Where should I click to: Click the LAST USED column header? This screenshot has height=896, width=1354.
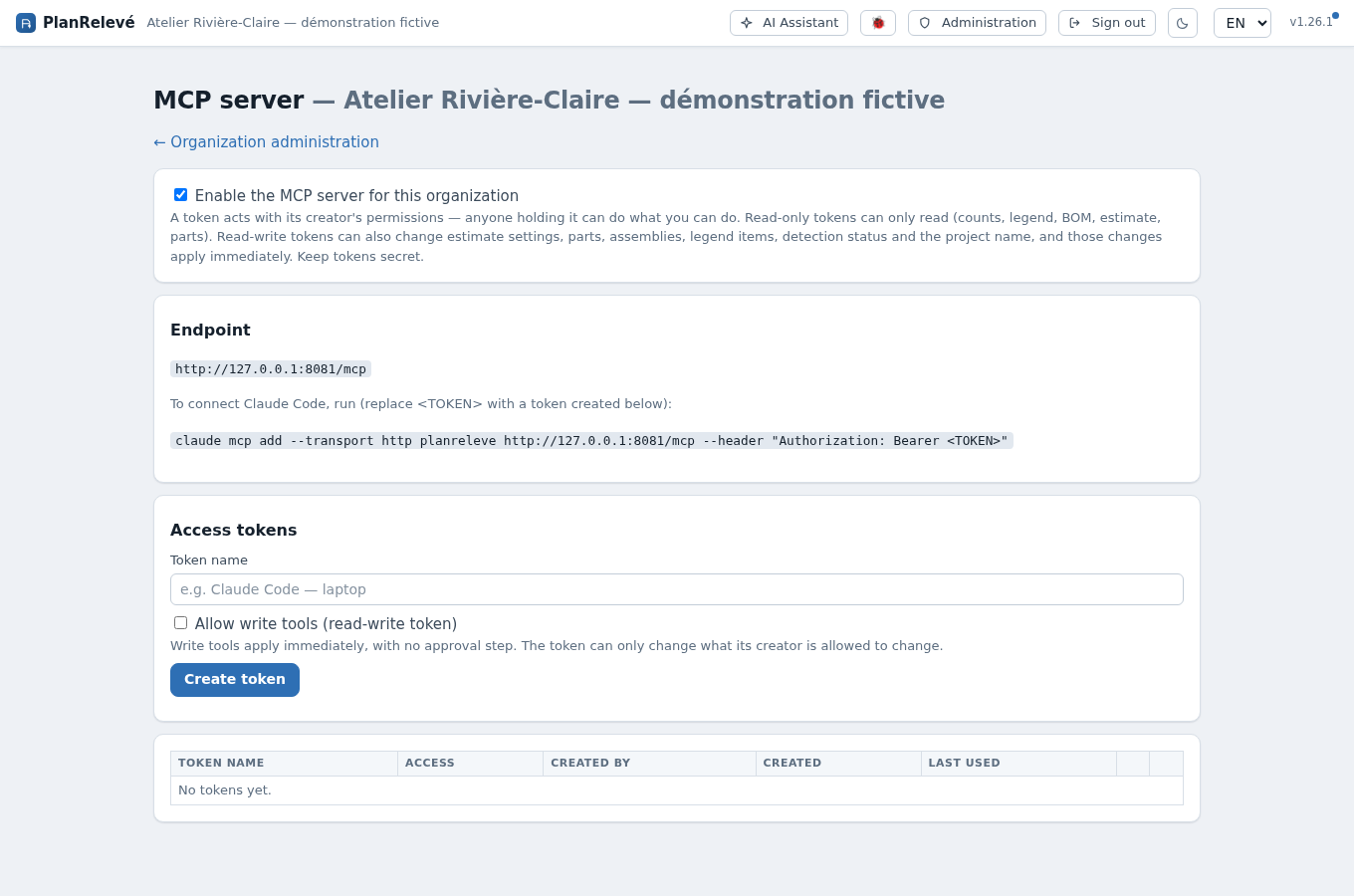pyautogui.click(x=1018, y=764)
